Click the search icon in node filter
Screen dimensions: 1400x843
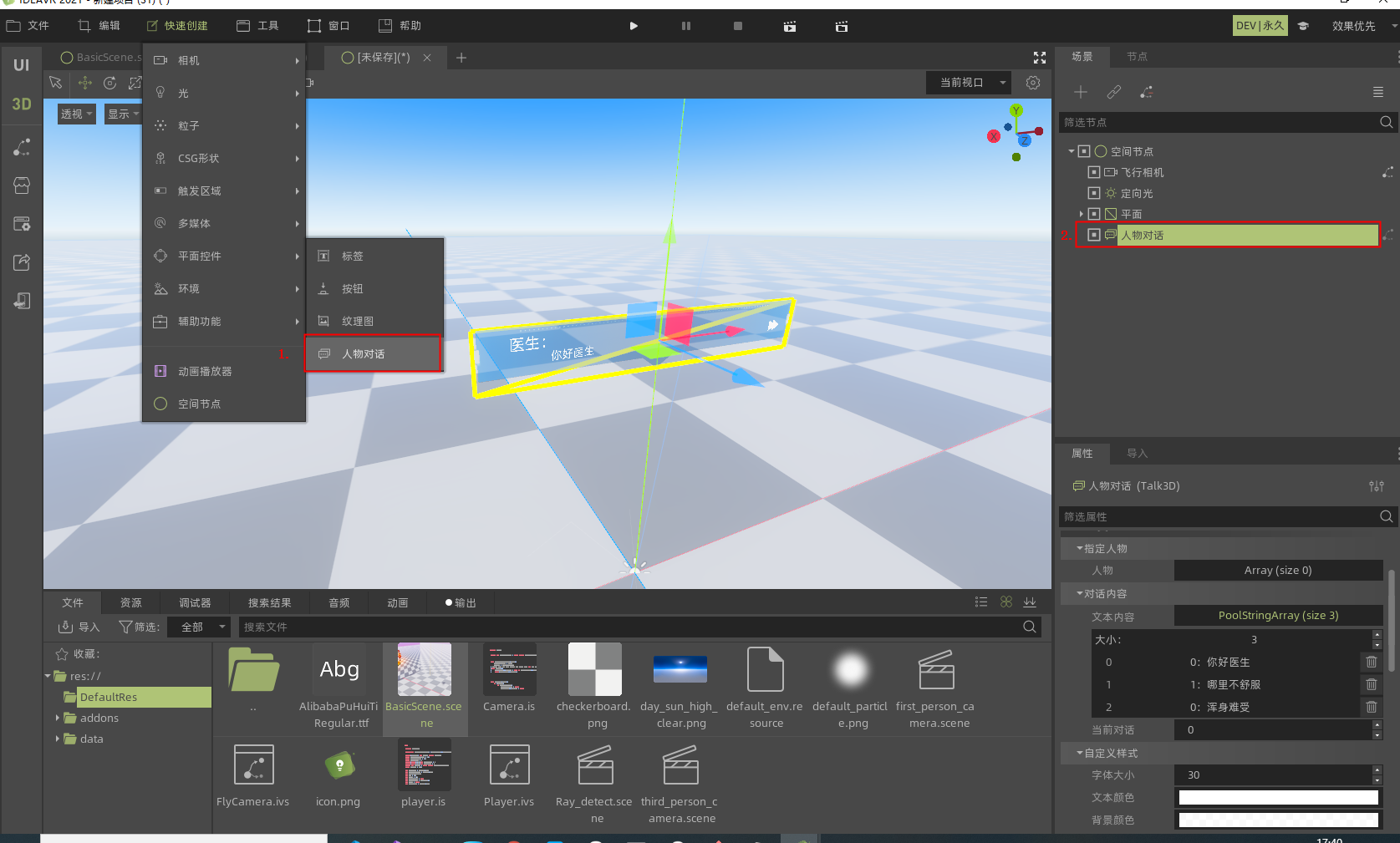click(x=1386, y=122)
